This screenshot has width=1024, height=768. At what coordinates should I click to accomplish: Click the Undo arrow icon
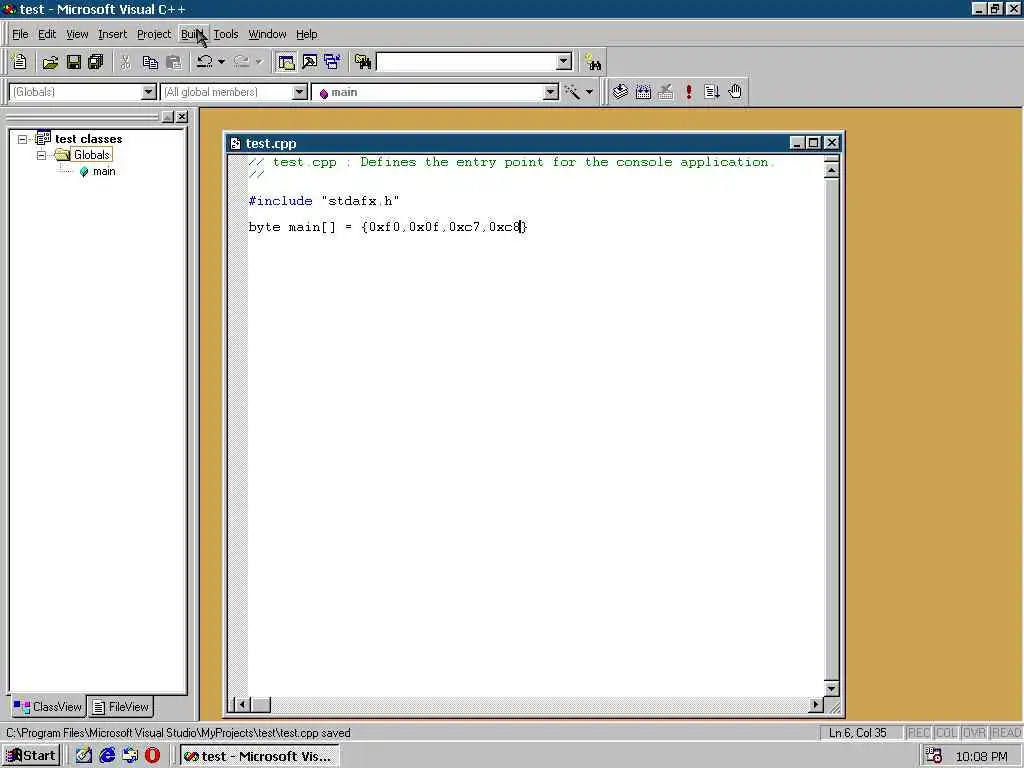pos(204,62)
